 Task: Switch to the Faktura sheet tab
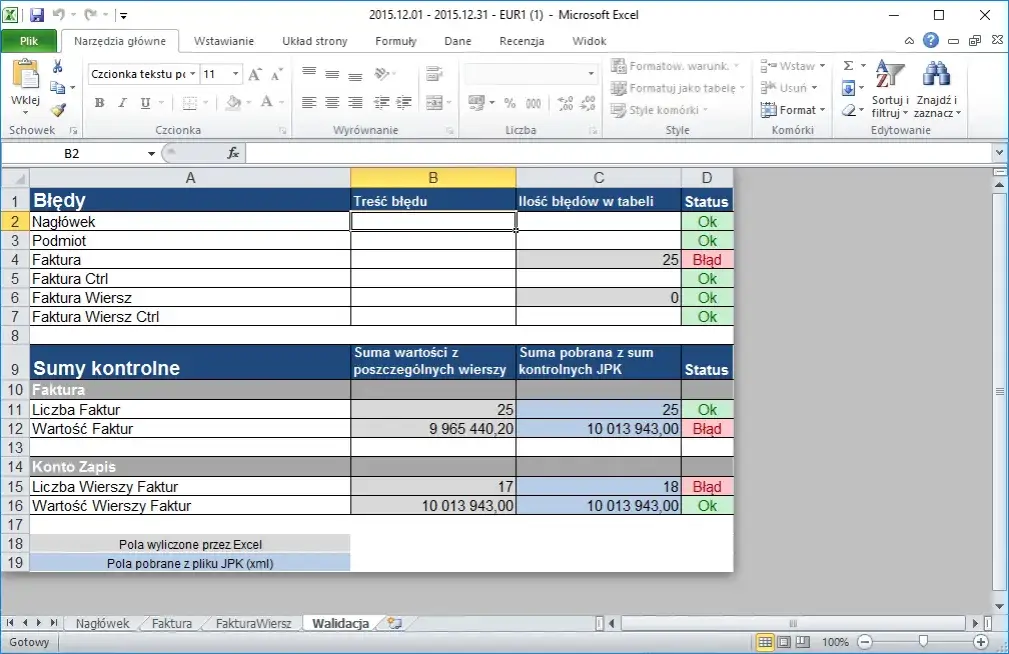(x=172, y=623)
